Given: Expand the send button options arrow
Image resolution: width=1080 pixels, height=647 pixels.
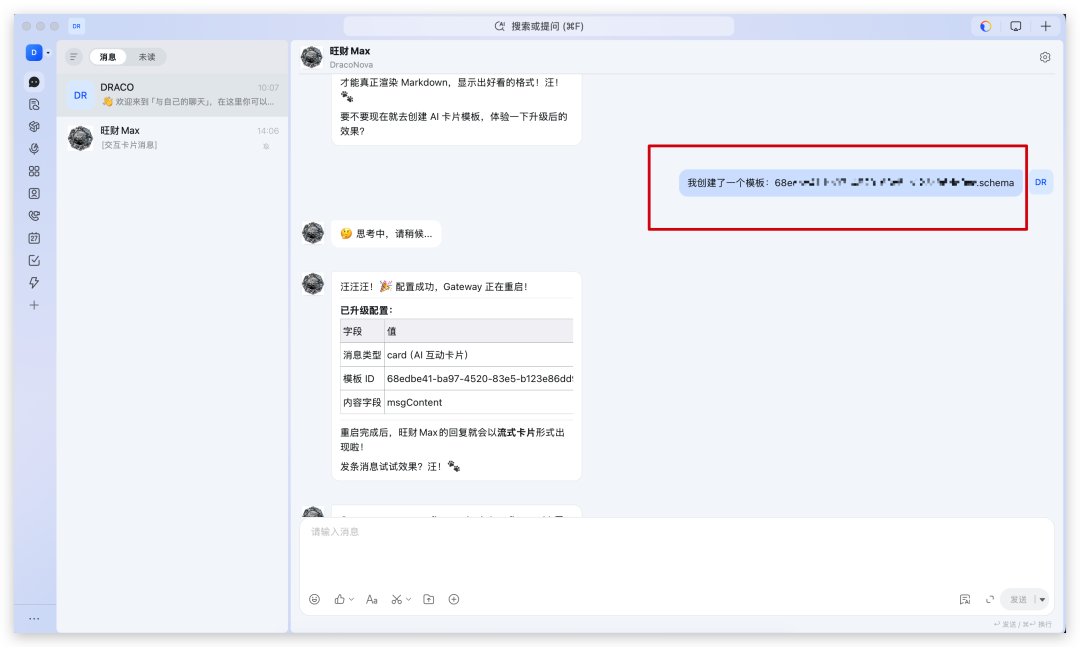Looking at the screenshot, I should [x=1042, y=600].
